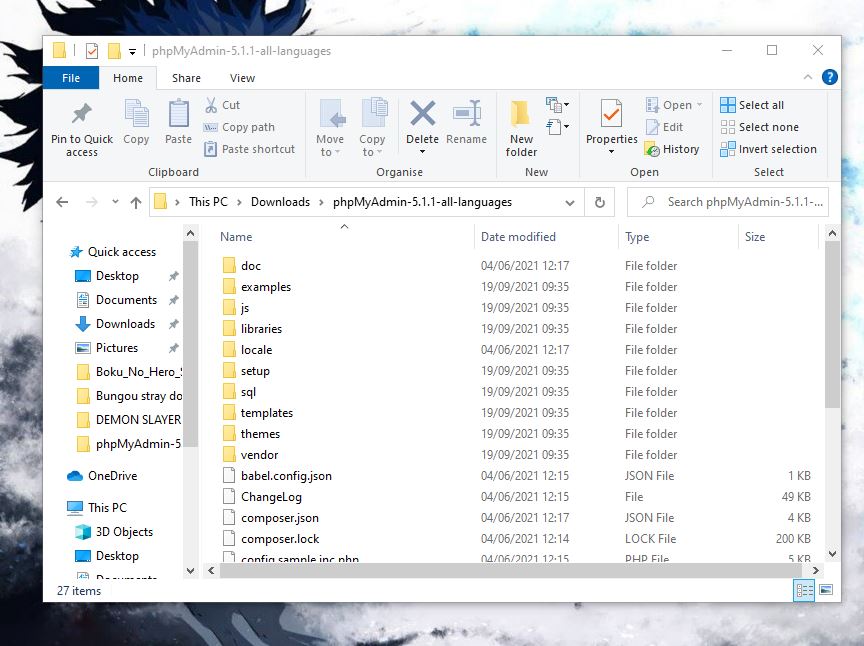This screenshot has width=864, height=646.
Task: Click Pin to Quick access icon
Action: pos(82,114)
